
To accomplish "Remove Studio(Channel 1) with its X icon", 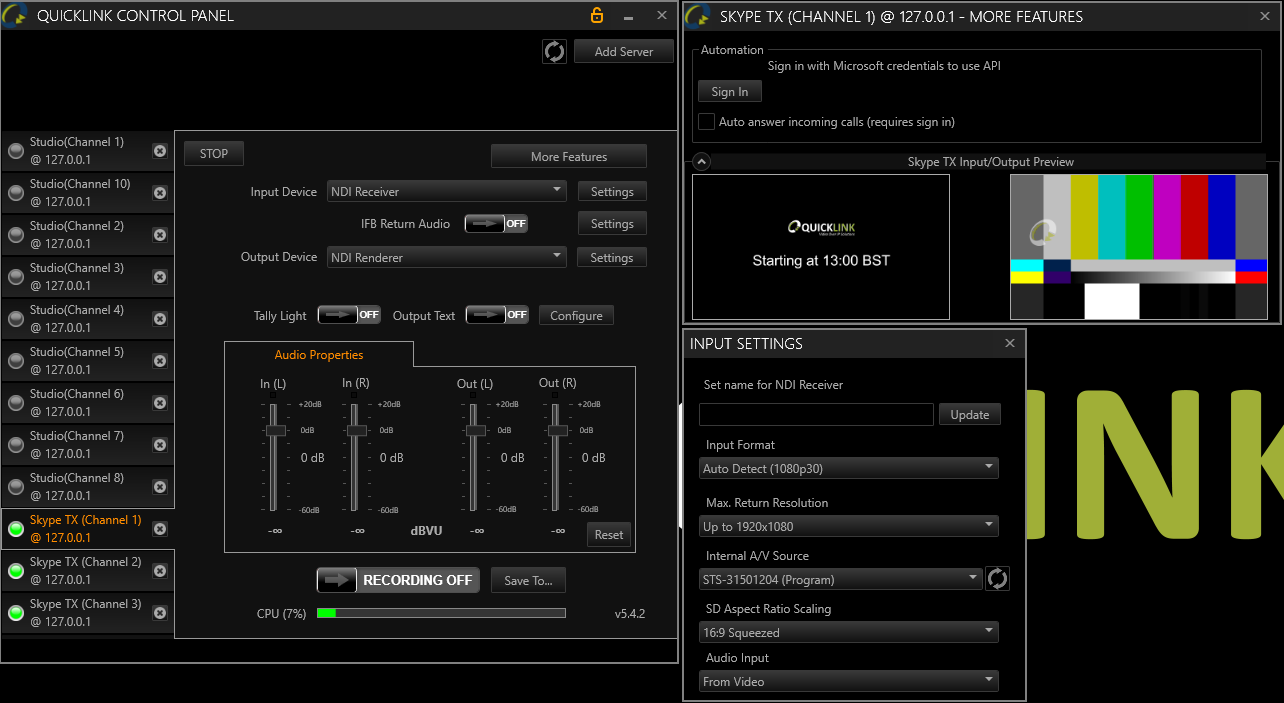I will click(160, 151).
